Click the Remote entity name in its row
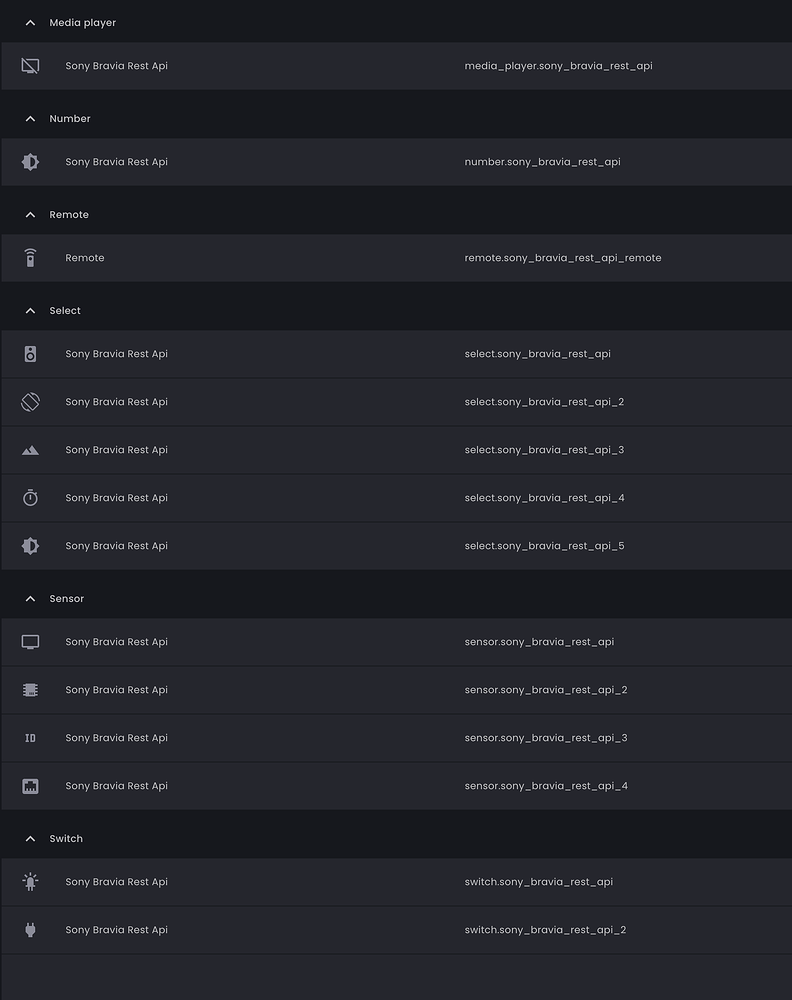792x1000 pixels. 85,258
